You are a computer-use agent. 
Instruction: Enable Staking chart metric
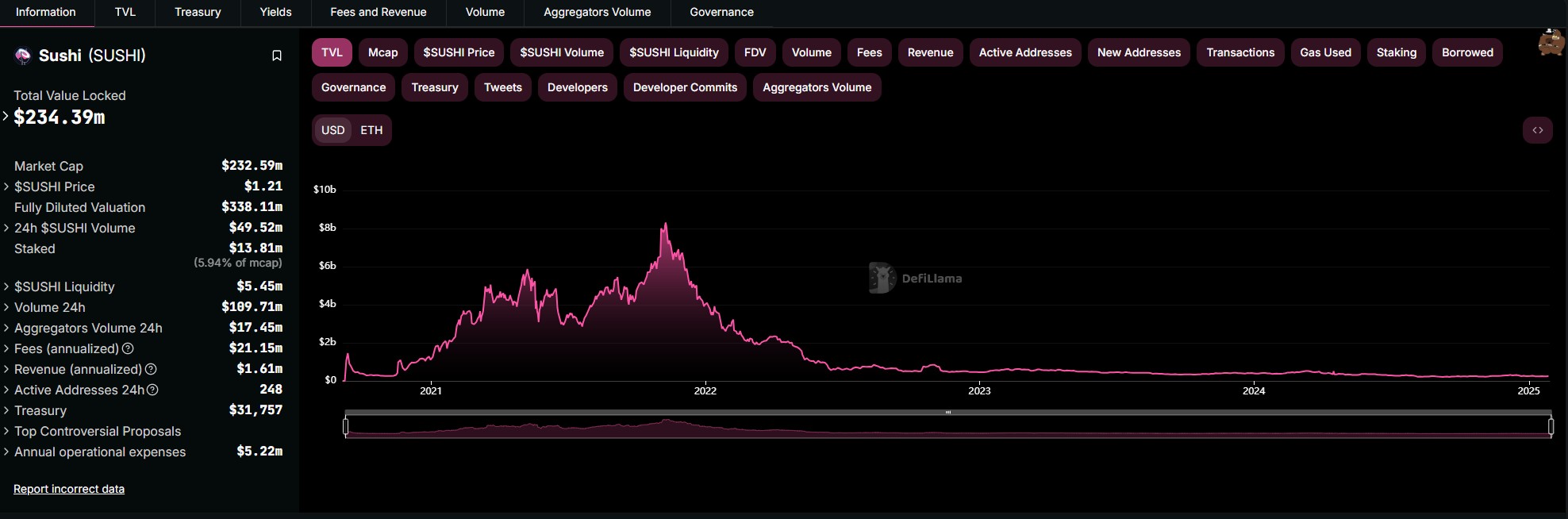coord(1396,52)
